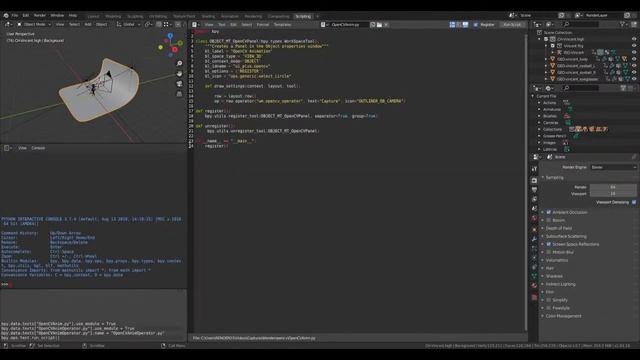The image size is (640, 360).
Task: Open the viewport Add menu
Action: pos(88,24)
